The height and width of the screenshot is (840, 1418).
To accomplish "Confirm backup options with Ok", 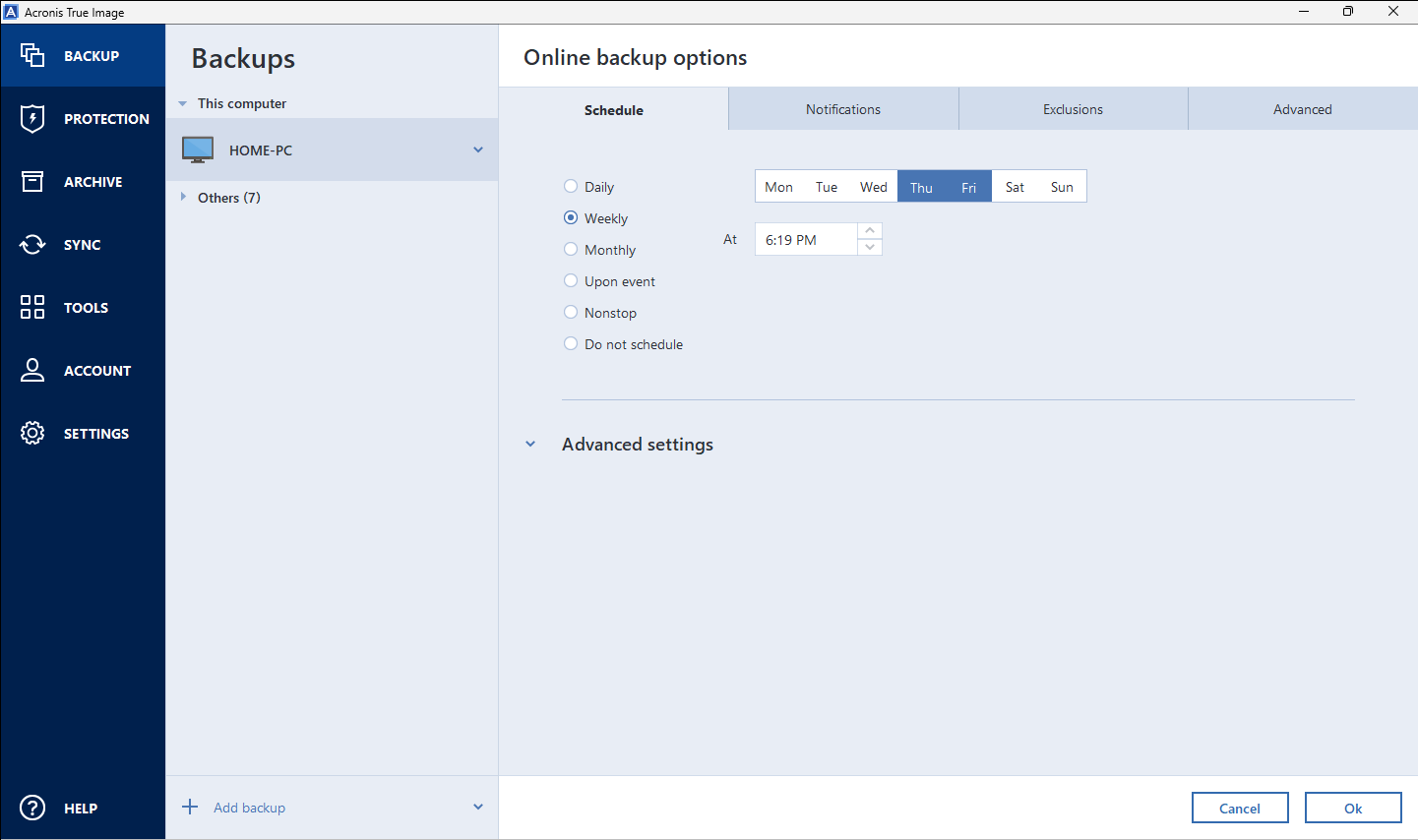I will coord(1353,807).
